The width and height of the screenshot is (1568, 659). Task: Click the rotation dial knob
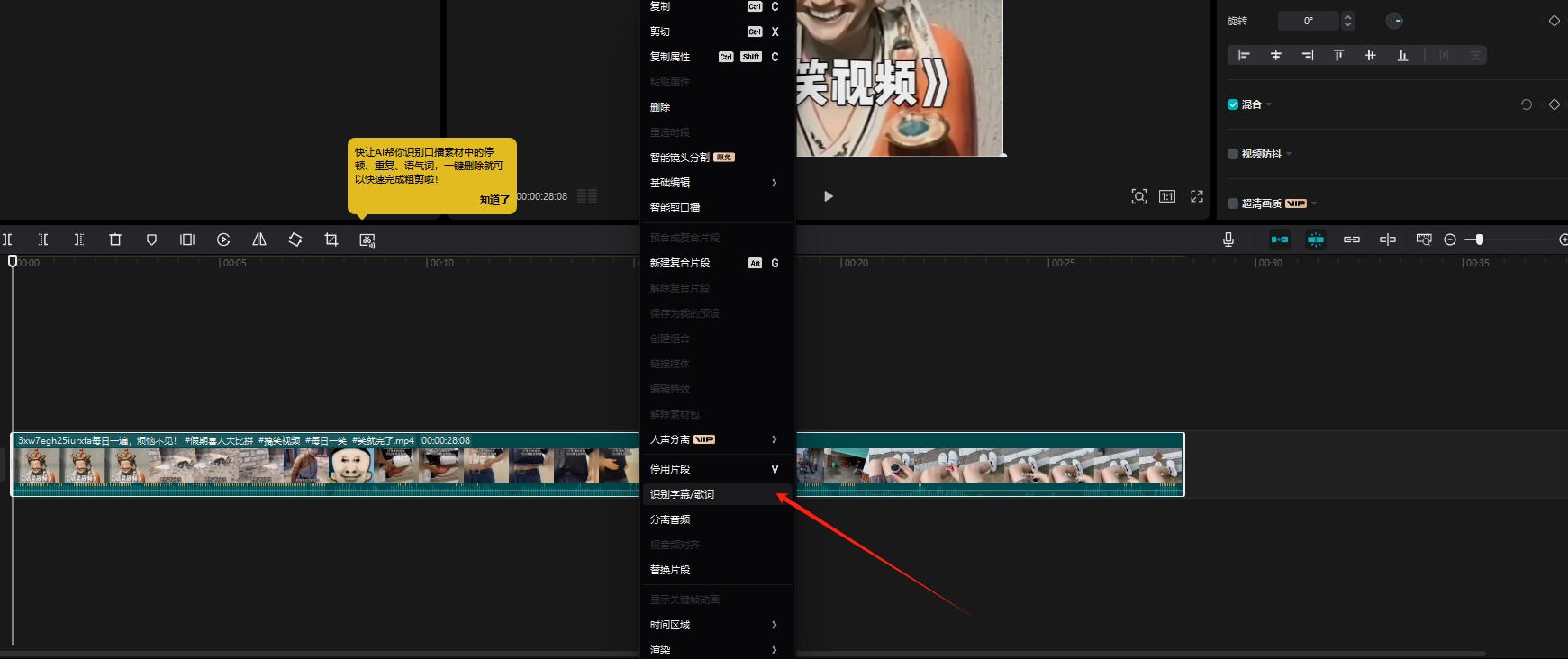pos(1394,21)
